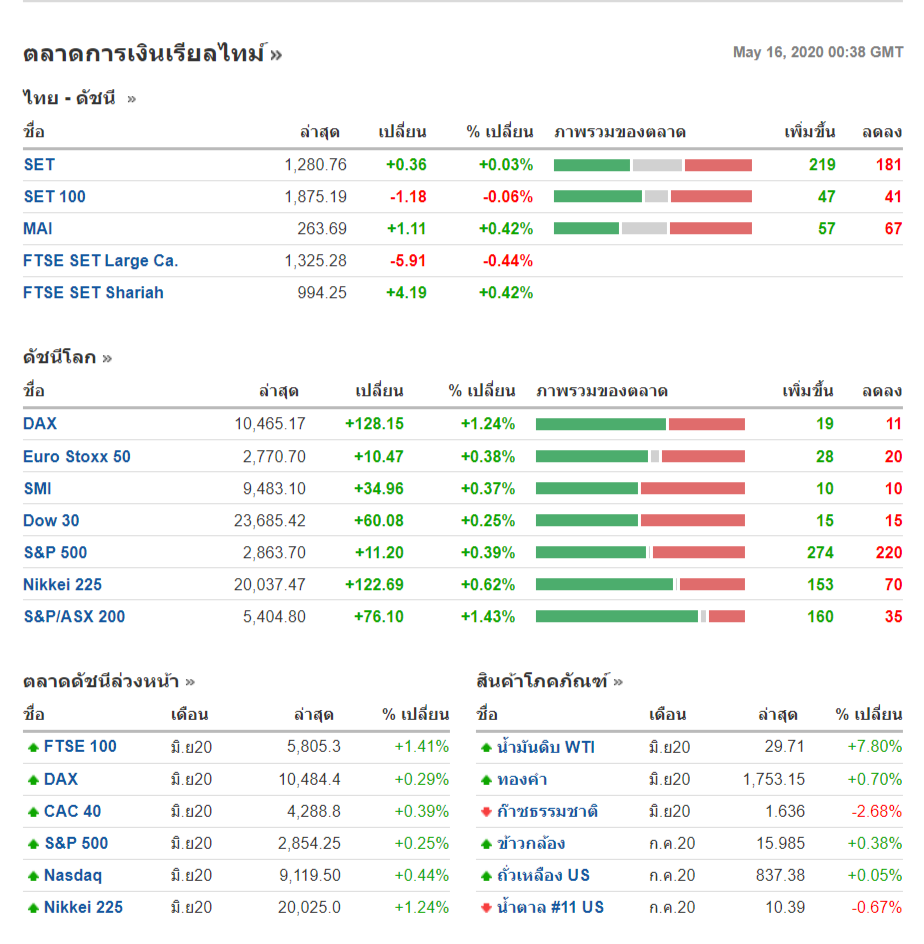Image resolution: width=924 pixels, height=944 pixels.
Task: Click the red down arrow beside ก๊าซธรรมชาติ
Action: 487,812
